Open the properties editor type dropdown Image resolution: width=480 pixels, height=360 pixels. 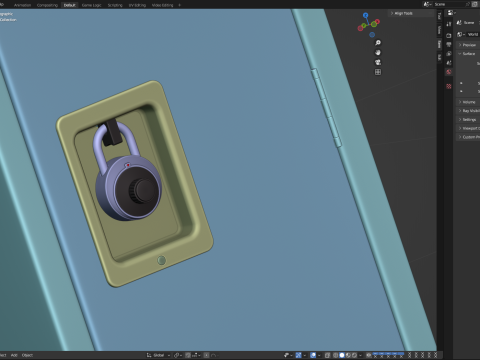[451, 13]
